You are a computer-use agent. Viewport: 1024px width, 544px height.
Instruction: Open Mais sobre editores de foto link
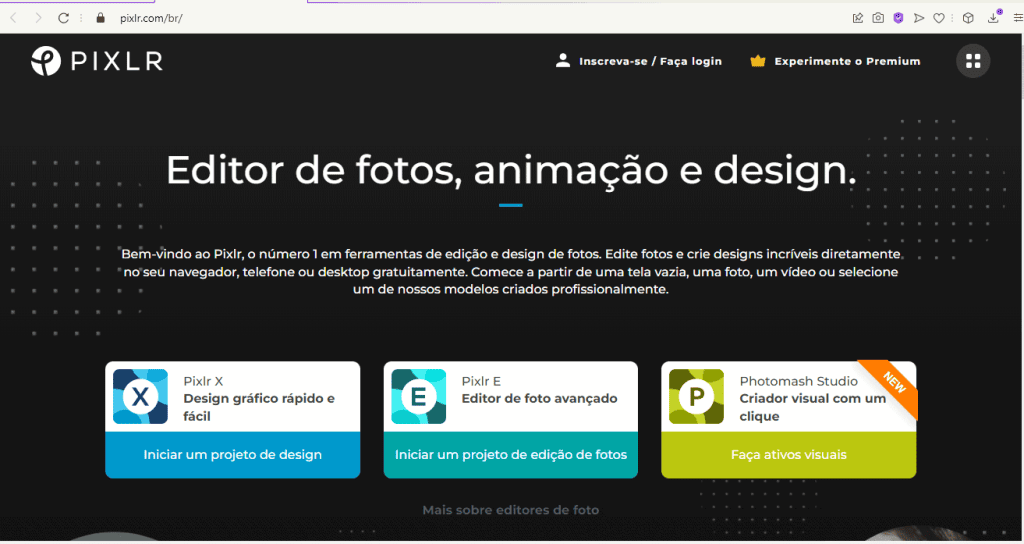(x=511, y=510)
